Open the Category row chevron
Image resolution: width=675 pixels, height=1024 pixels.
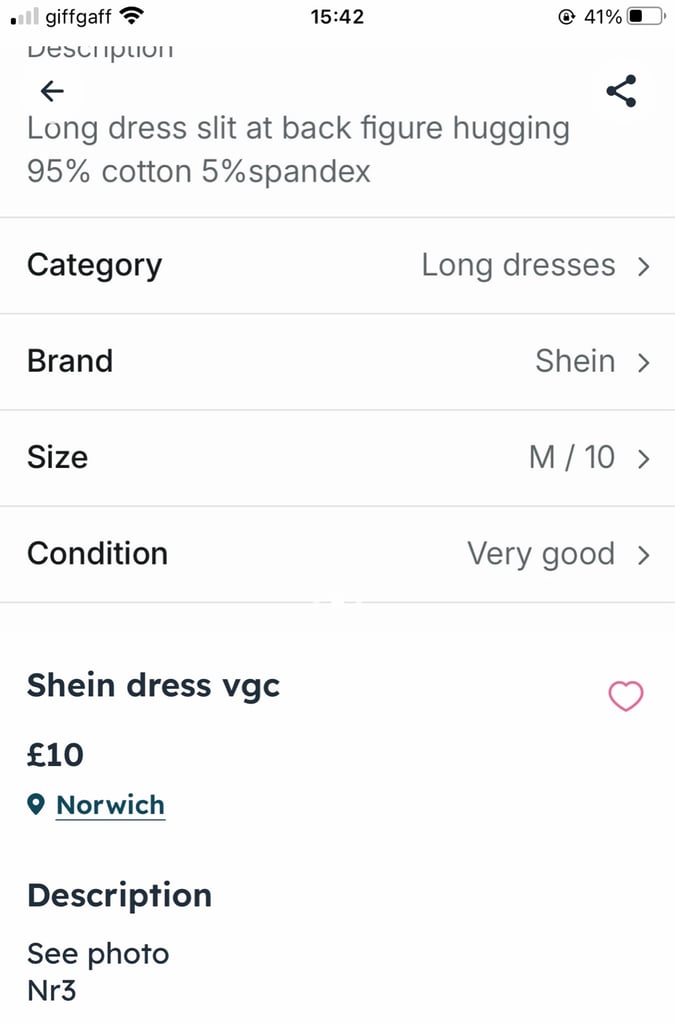tap(644, 266)
